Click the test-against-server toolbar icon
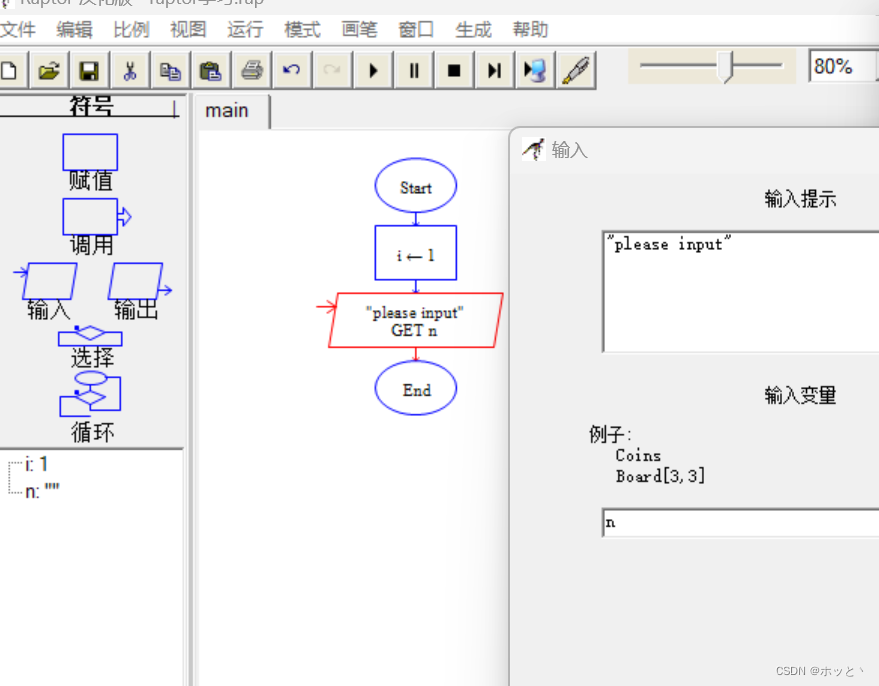The height and width of the screenshot is (686, 879). tap(535, 71)
